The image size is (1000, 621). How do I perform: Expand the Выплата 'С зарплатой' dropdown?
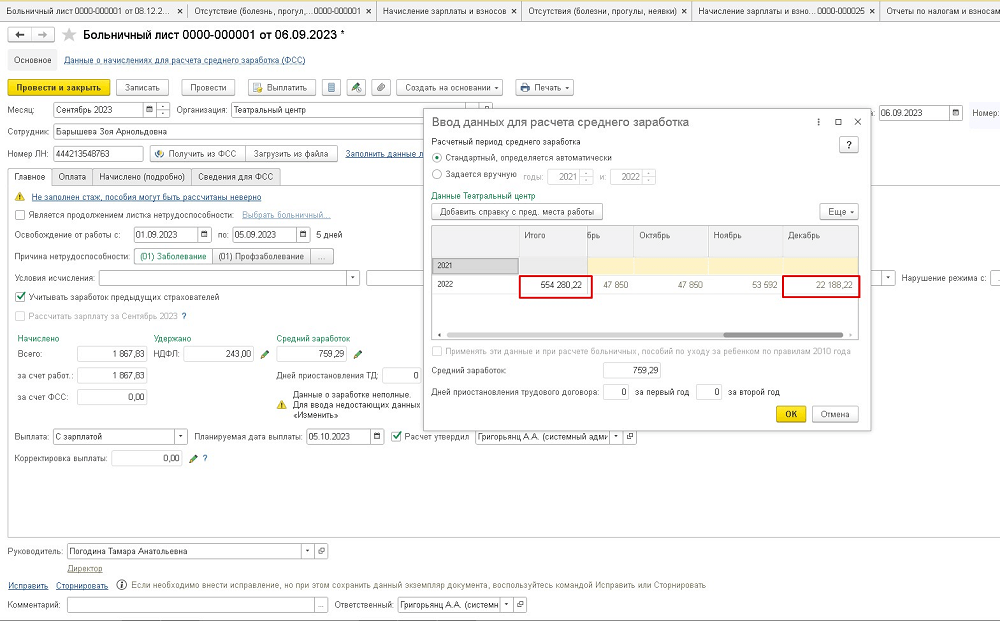point(180,436)
